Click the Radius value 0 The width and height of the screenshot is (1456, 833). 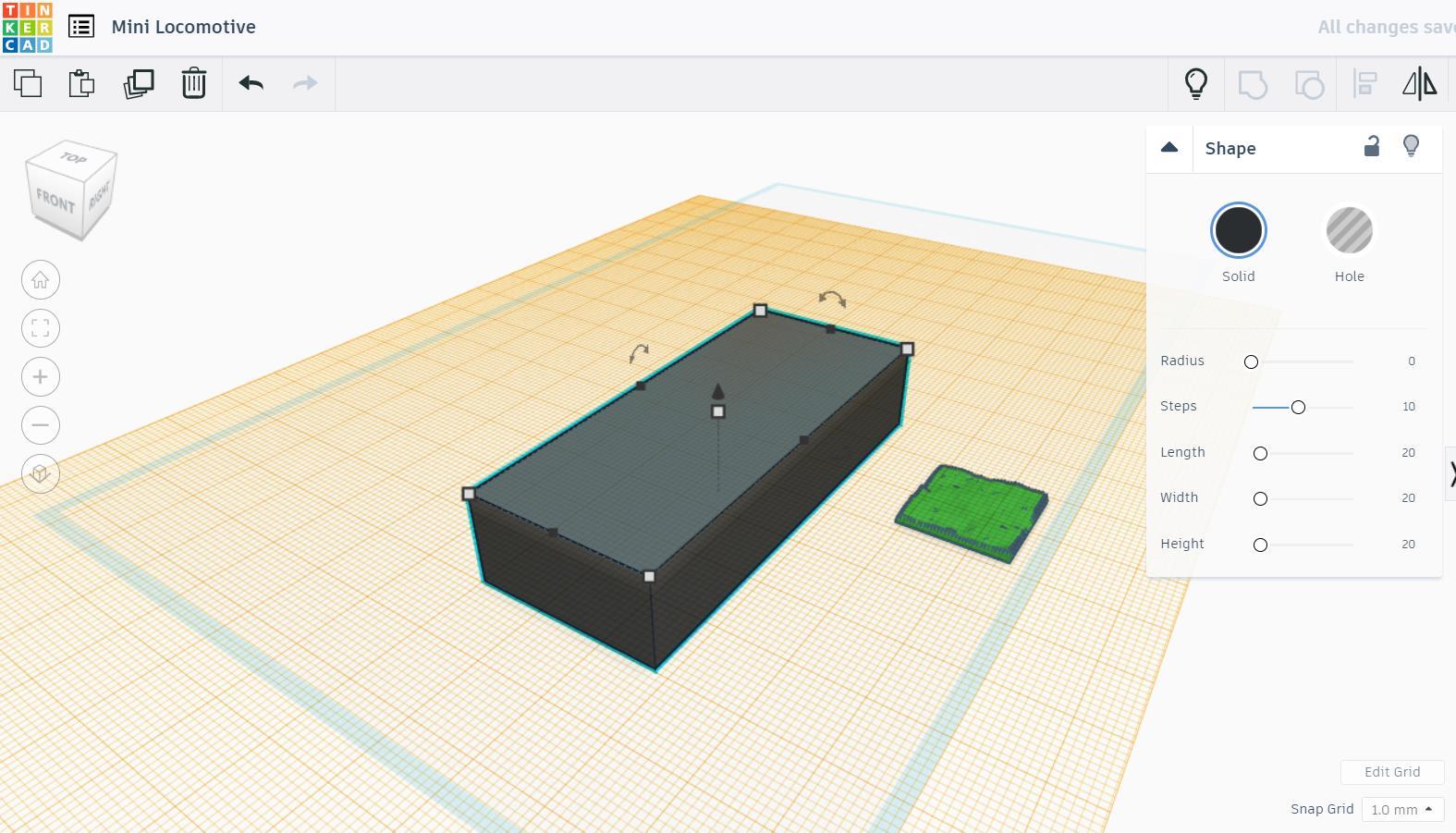click(1412, 361)
